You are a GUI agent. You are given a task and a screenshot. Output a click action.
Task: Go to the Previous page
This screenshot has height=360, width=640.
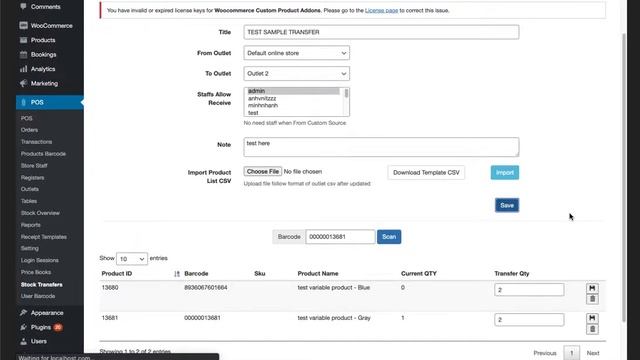pyautogui.click(x=545, y=353)
